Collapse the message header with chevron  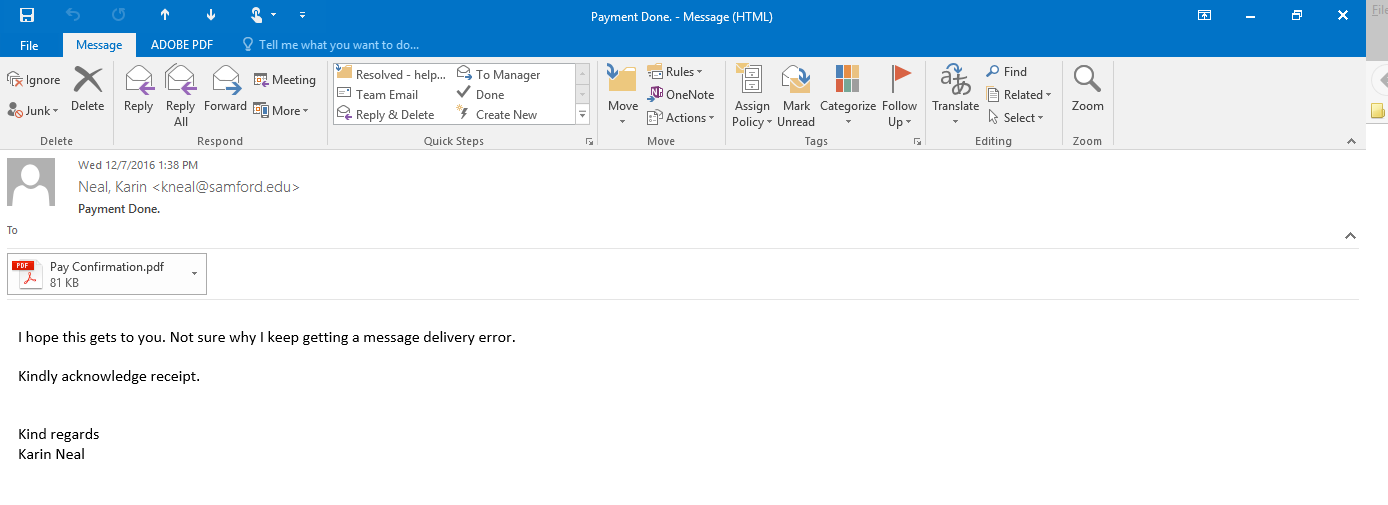(1350, 236)
